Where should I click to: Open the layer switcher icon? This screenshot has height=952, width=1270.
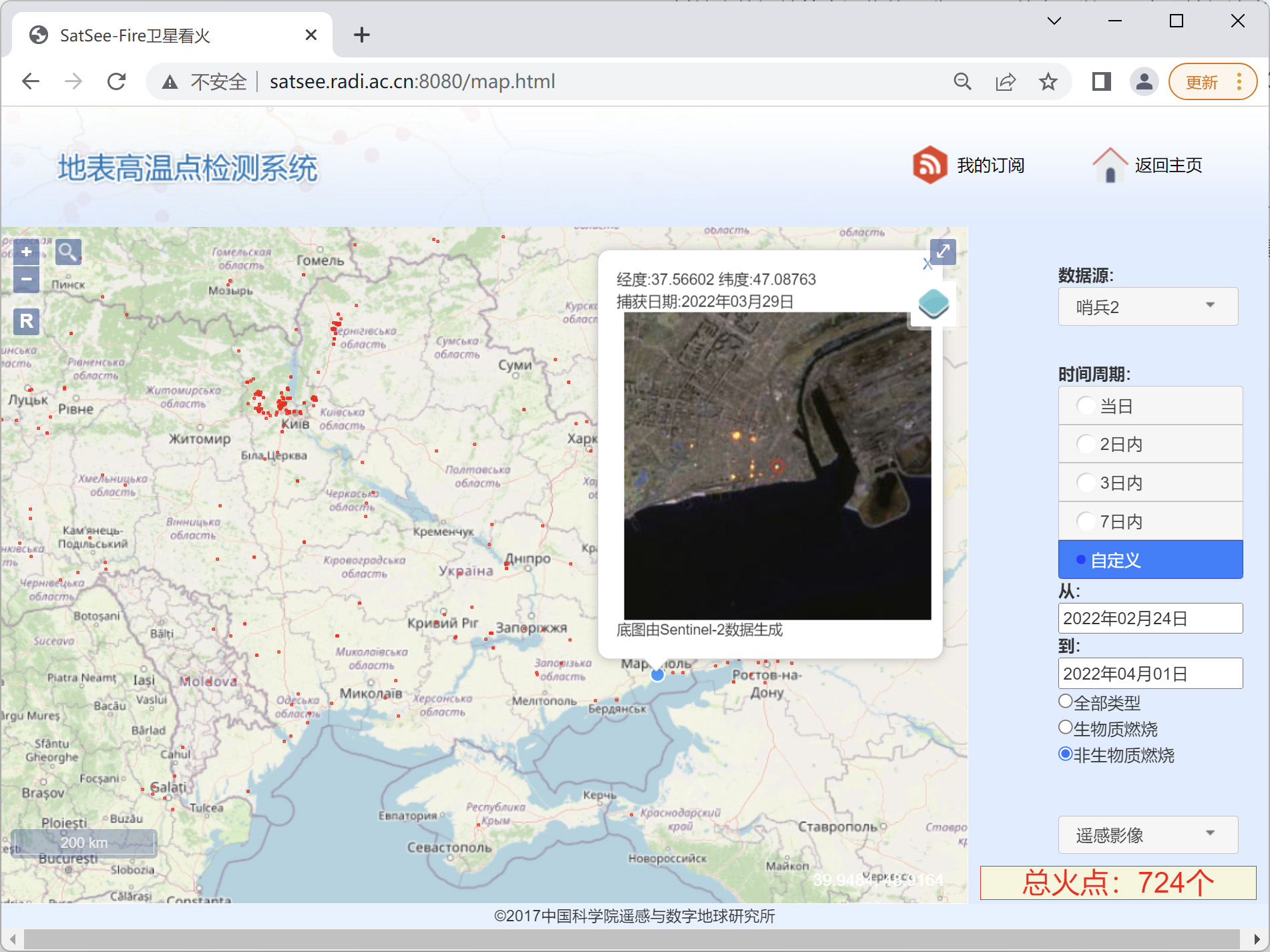click(x=933, y=304)
